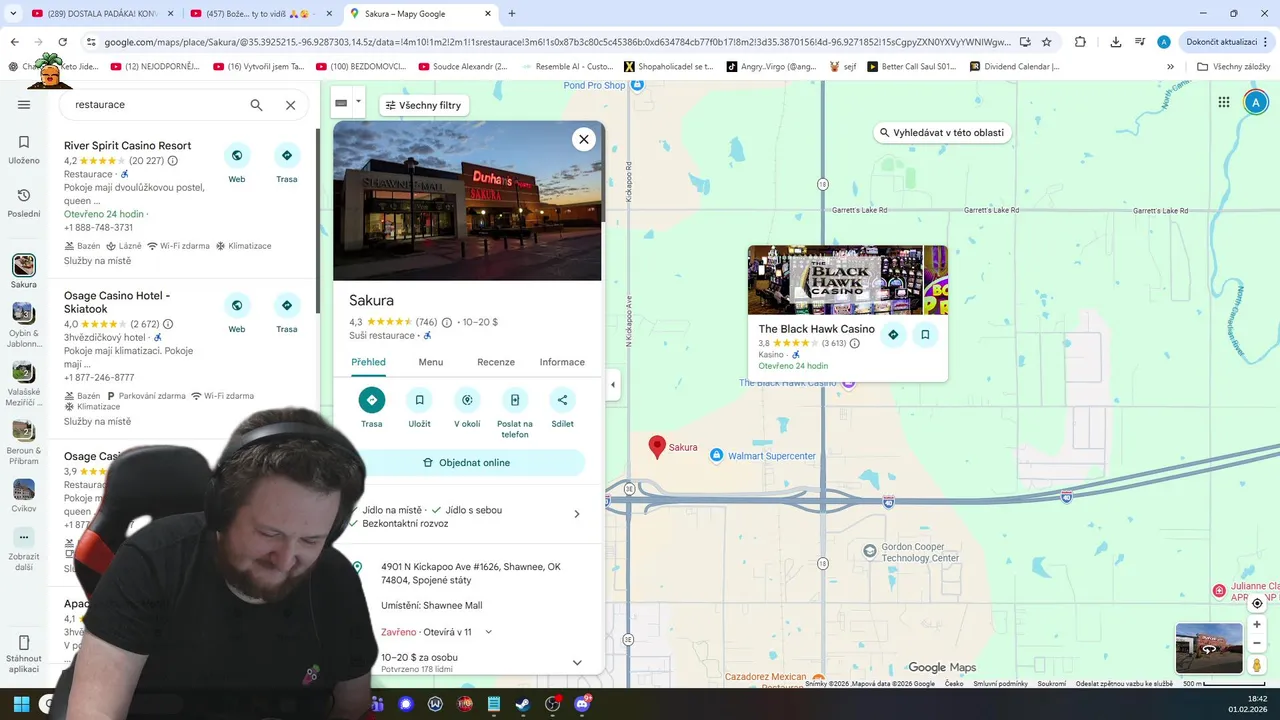Switch to the Přehled tab
1280x720 pixels.
pyautogui.click(x=369, y=362)
